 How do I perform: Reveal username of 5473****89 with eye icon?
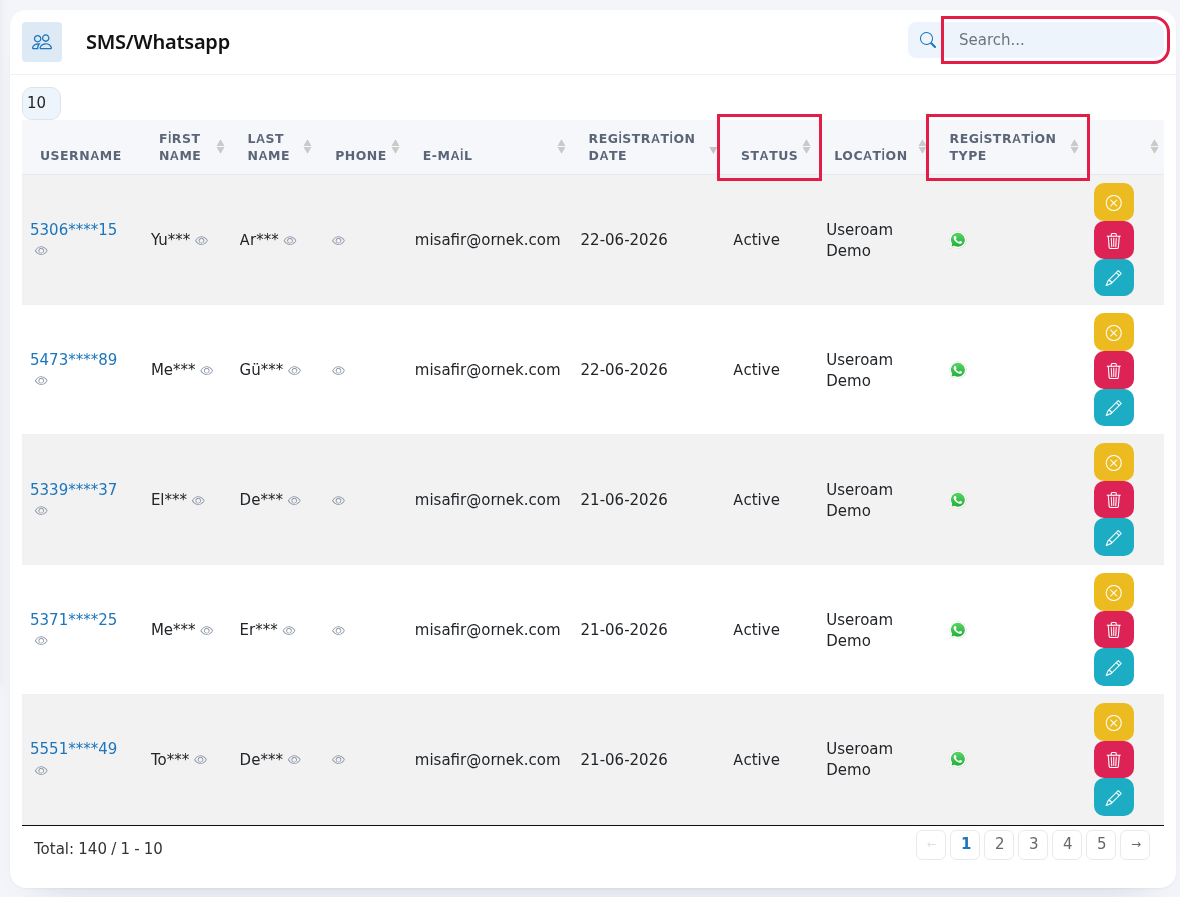(41, 382)
